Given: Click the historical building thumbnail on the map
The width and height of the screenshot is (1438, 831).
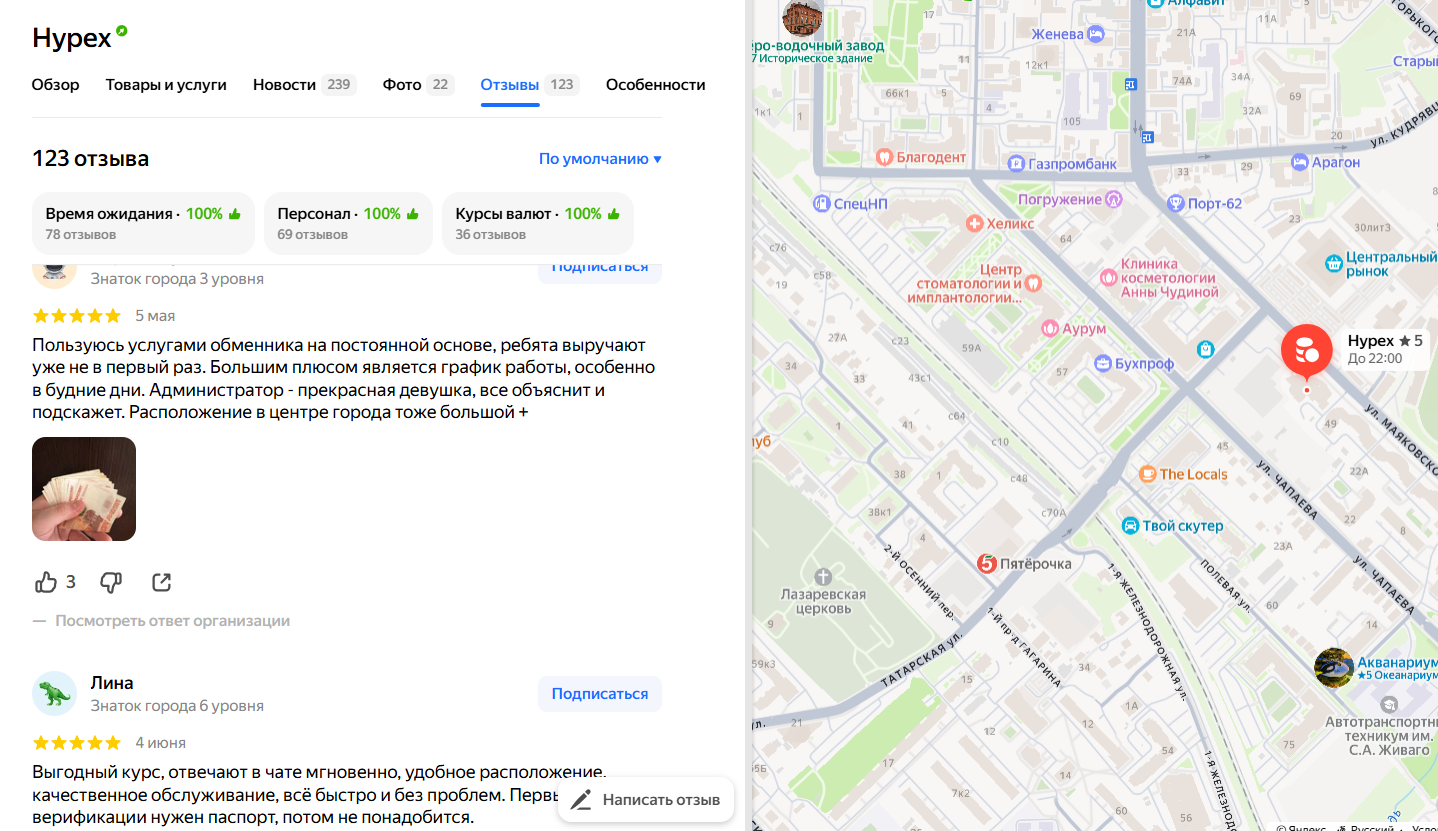Looking at the screenshot, I should 803,18.
